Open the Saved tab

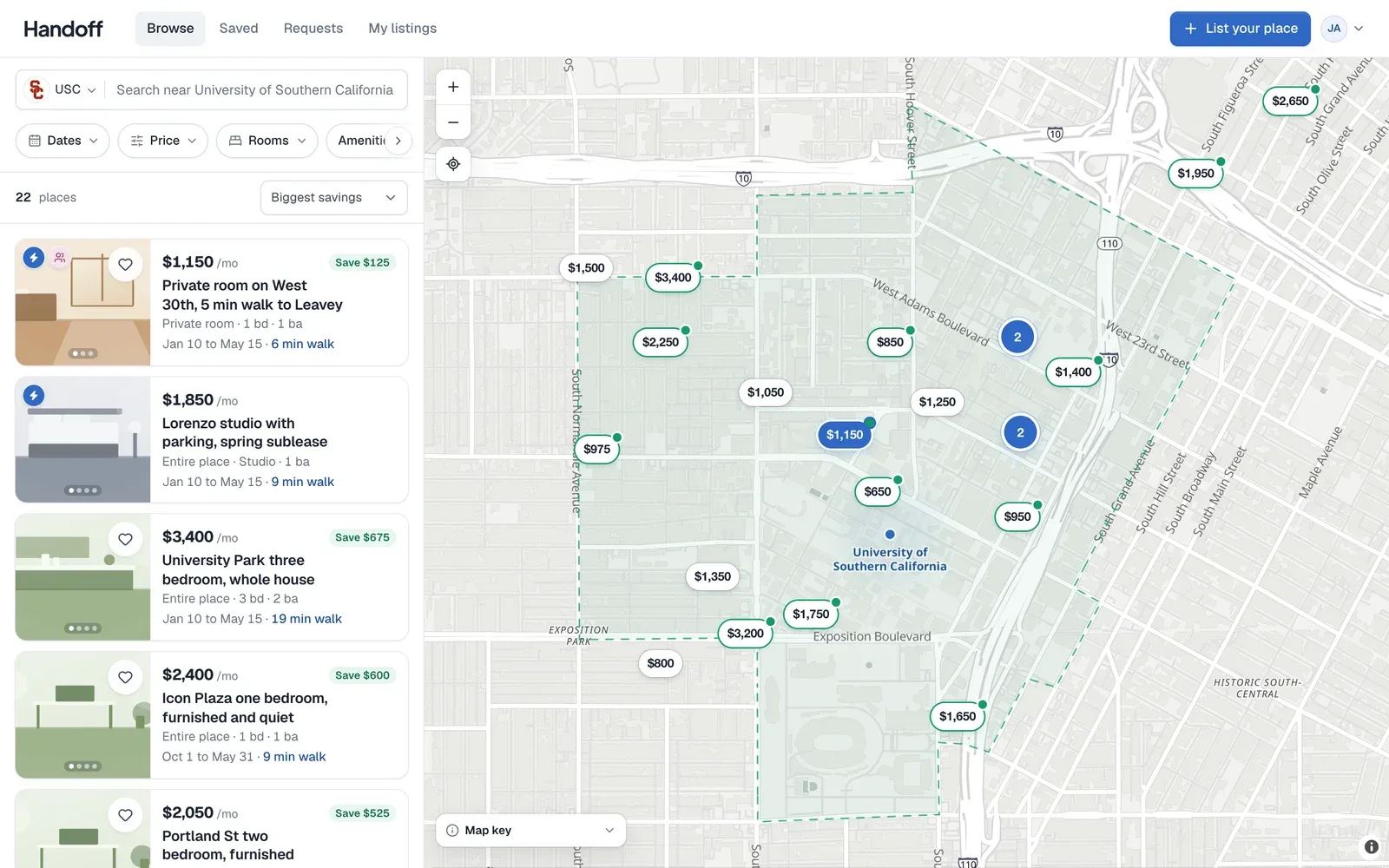(239, 29)
